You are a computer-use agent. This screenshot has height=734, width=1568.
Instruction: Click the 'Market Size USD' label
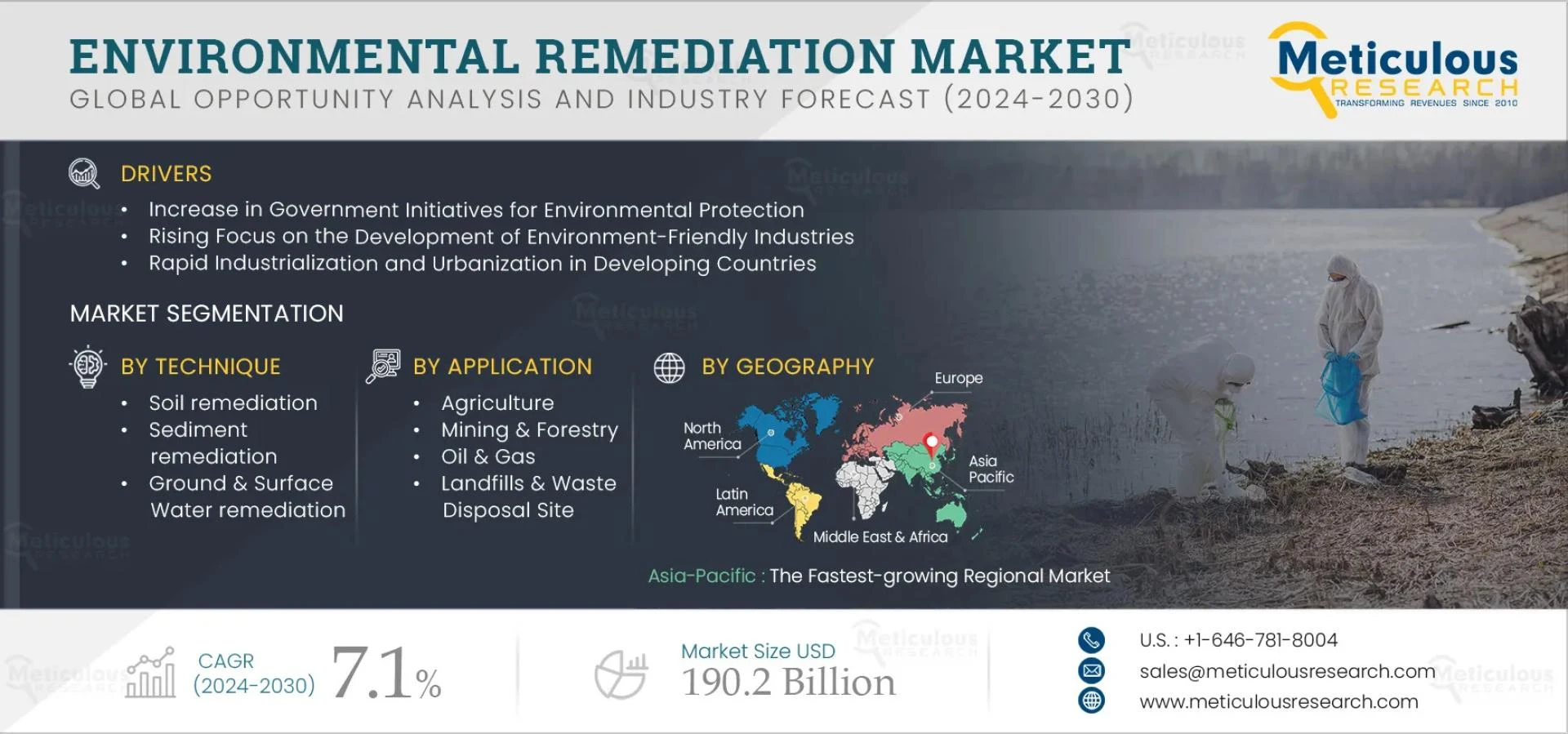[x=758, y=652]
